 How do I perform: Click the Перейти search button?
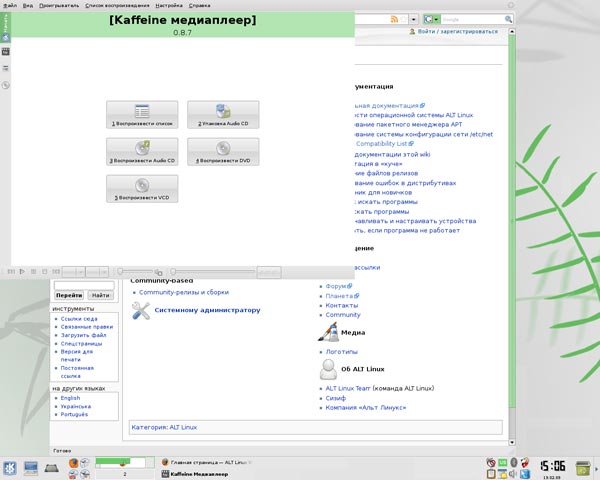point(69,295)
